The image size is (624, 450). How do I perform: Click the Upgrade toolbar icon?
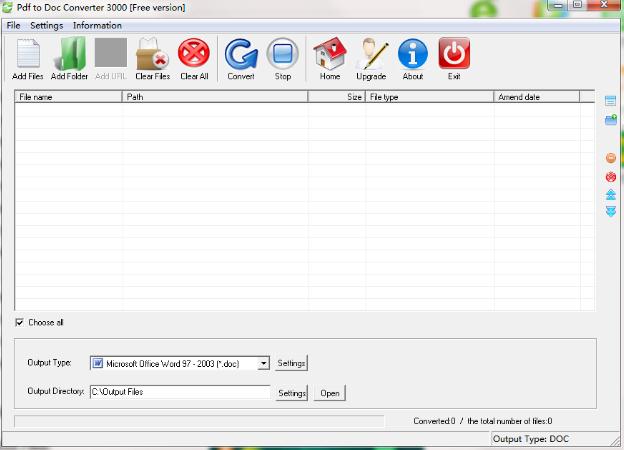coord(371,53)
